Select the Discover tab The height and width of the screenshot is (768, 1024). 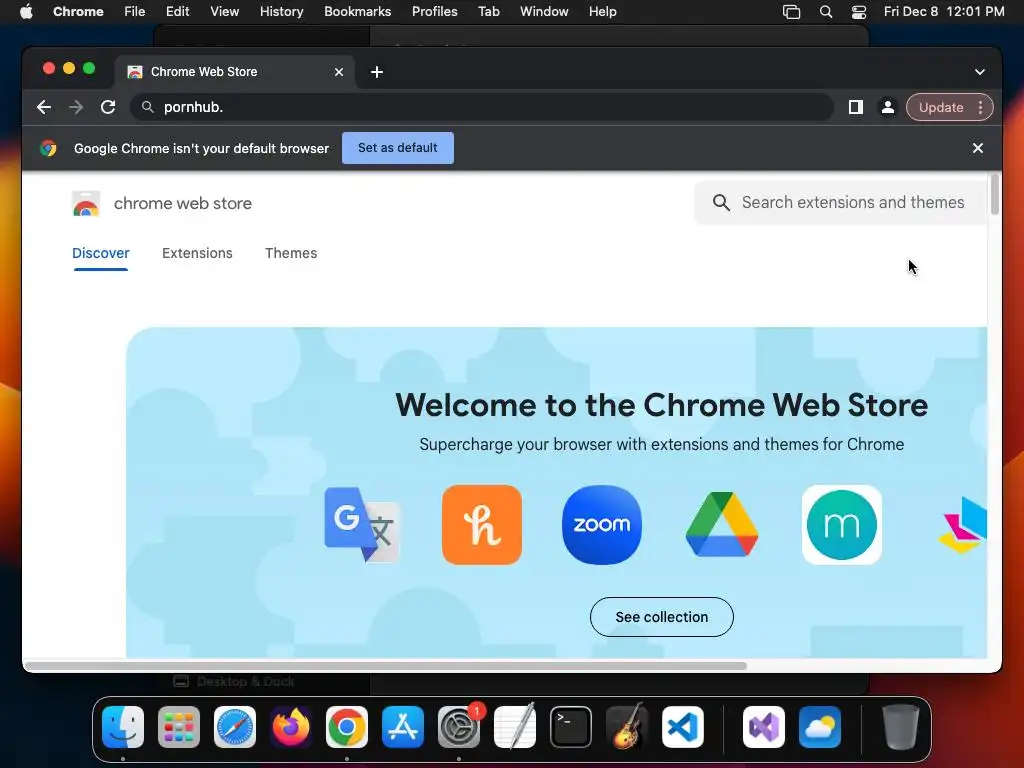(x=101, y=253)
